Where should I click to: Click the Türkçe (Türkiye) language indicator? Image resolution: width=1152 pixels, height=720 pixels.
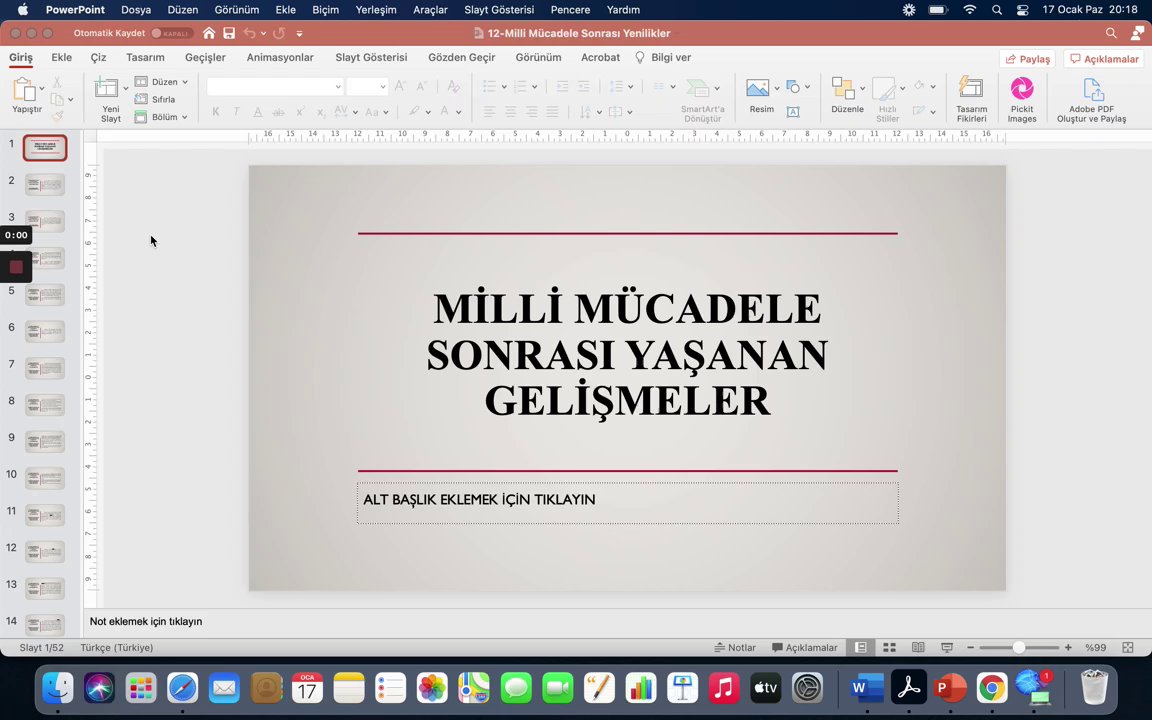click(116, 647)
